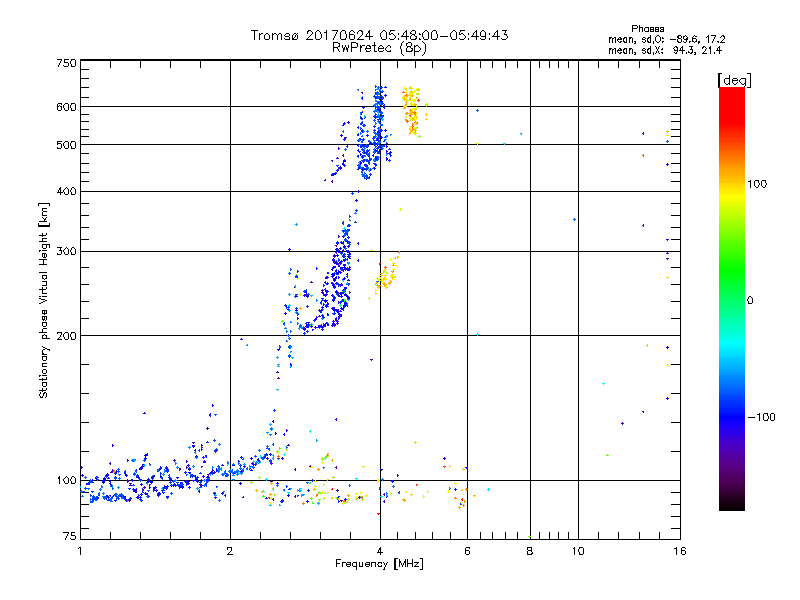Click the 2 tick on the frequency axis

230,551
